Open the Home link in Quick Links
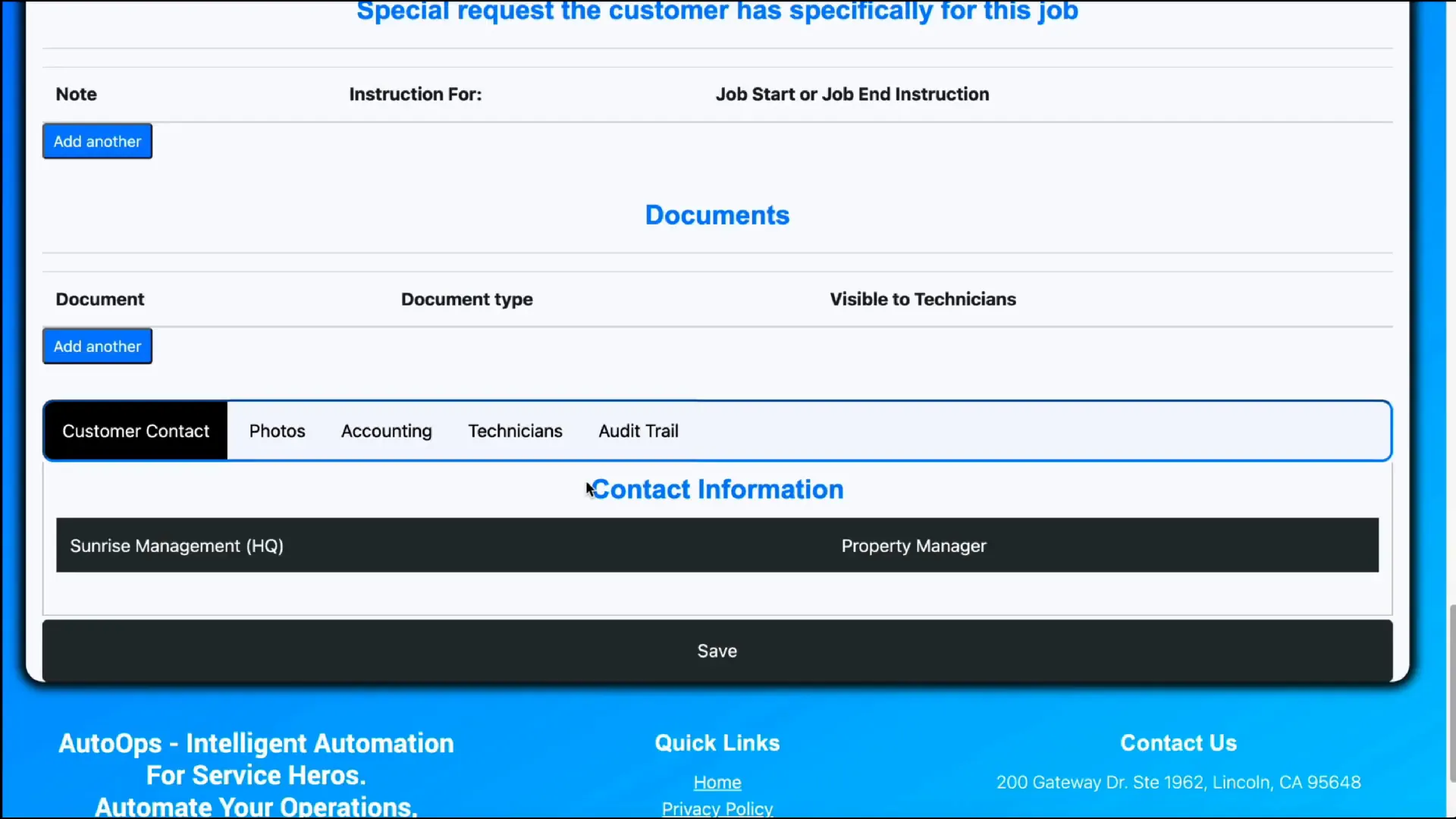The image size is (1456, 819). pos(717,782)
